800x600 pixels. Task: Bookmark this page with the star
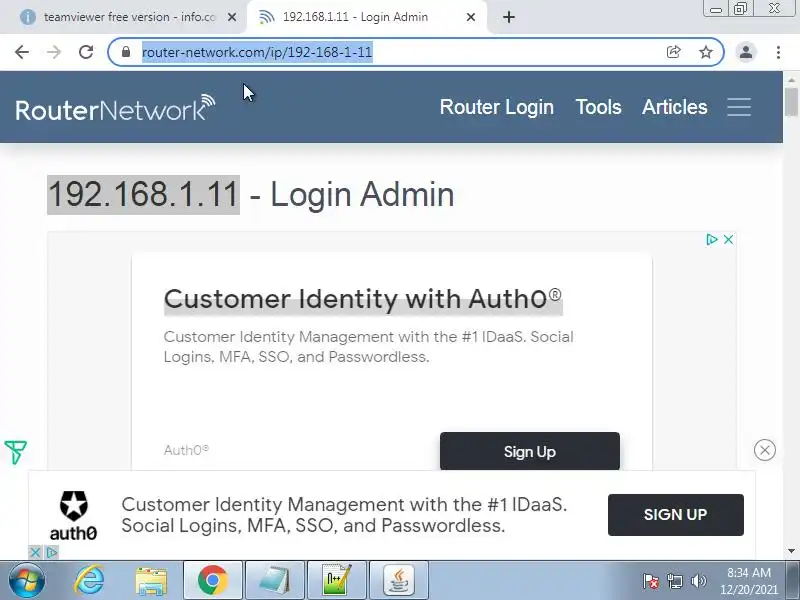coord(706,52)
